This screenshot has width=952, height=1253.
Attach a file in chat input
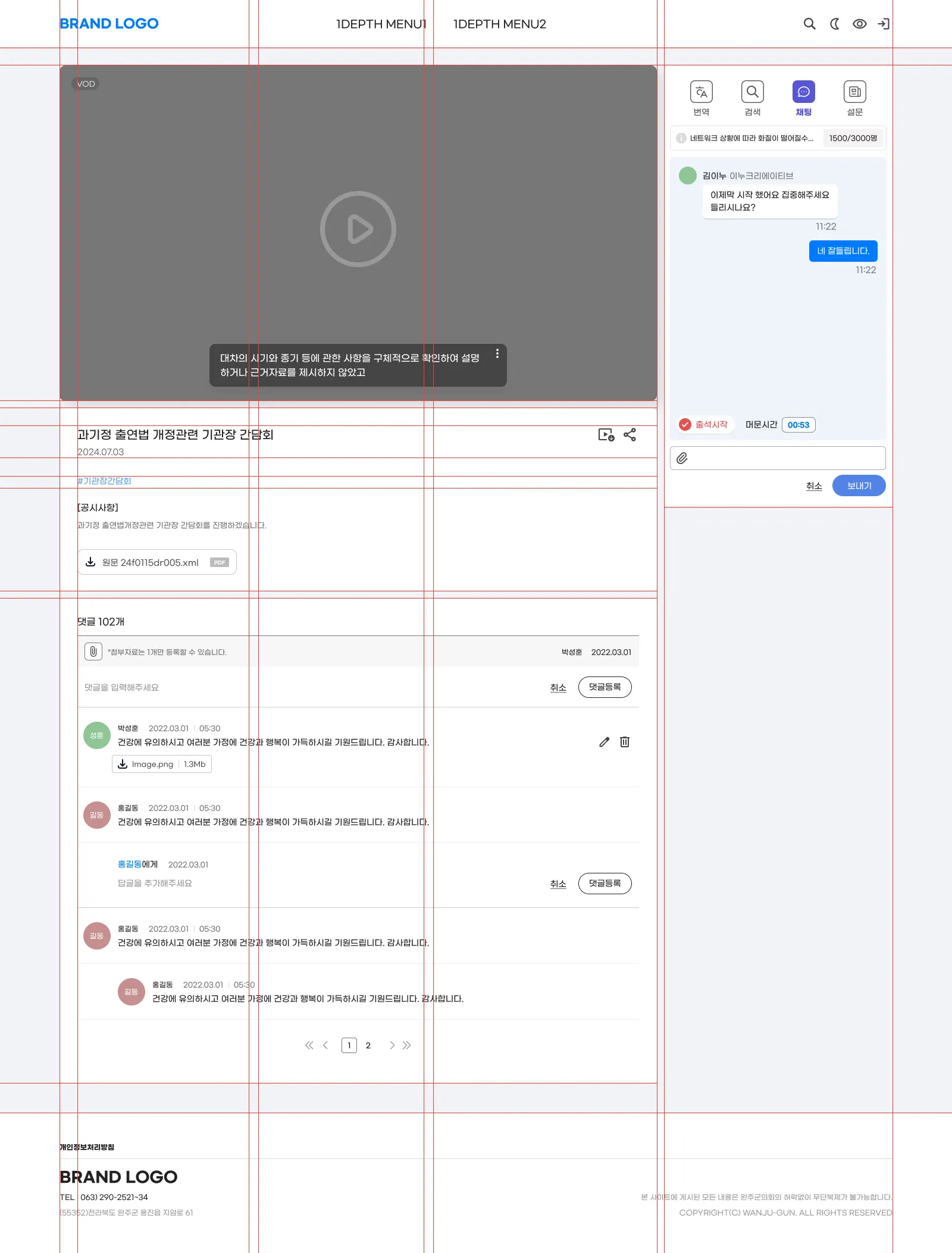coord(682,458)
